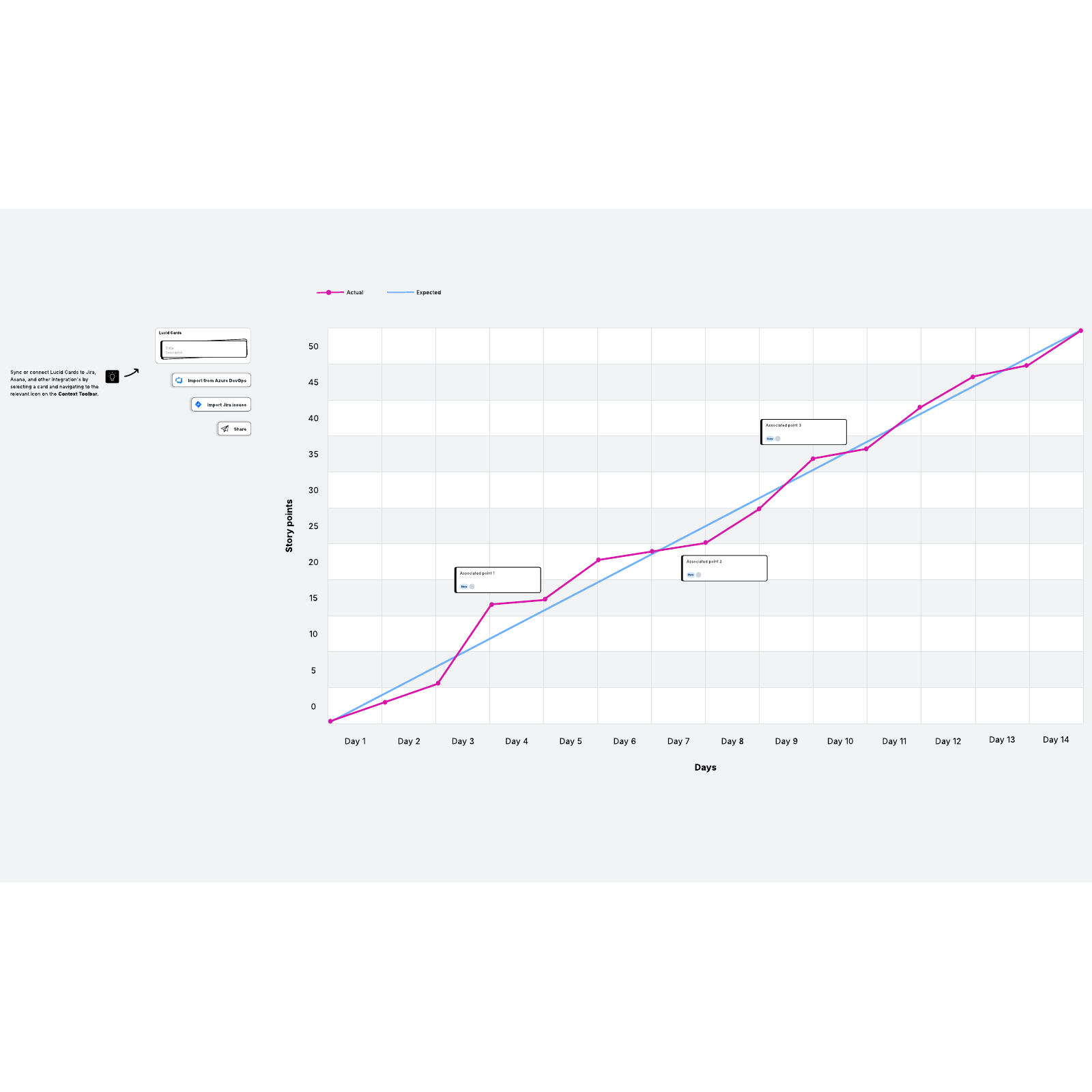Open the New status tag on Associated point 1

(464, 586)
